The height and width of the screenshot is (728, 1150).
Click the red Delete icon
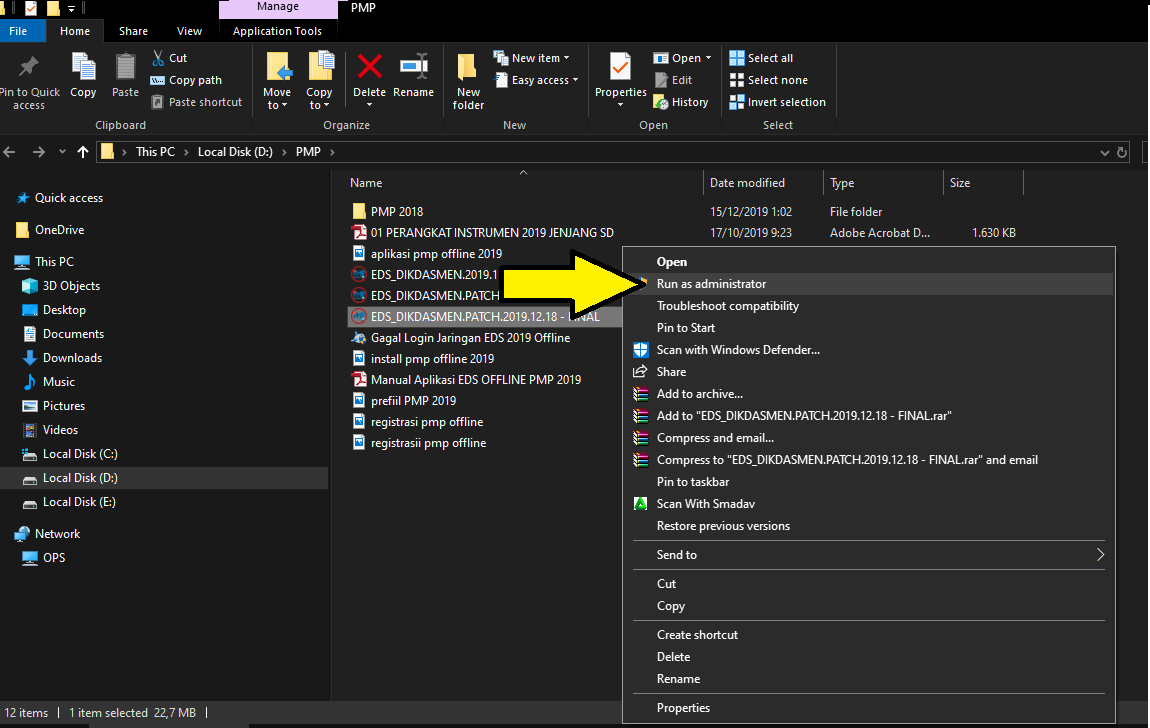[370, 67]
